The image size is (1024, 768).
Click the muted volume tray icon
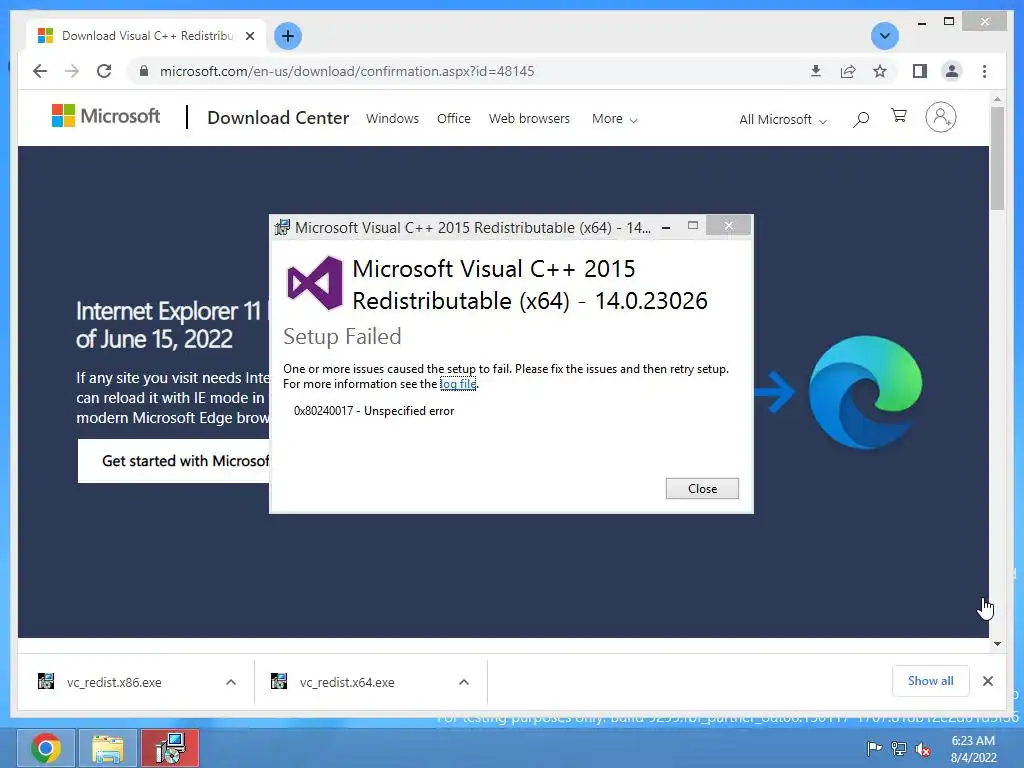(x=923, y=749)
